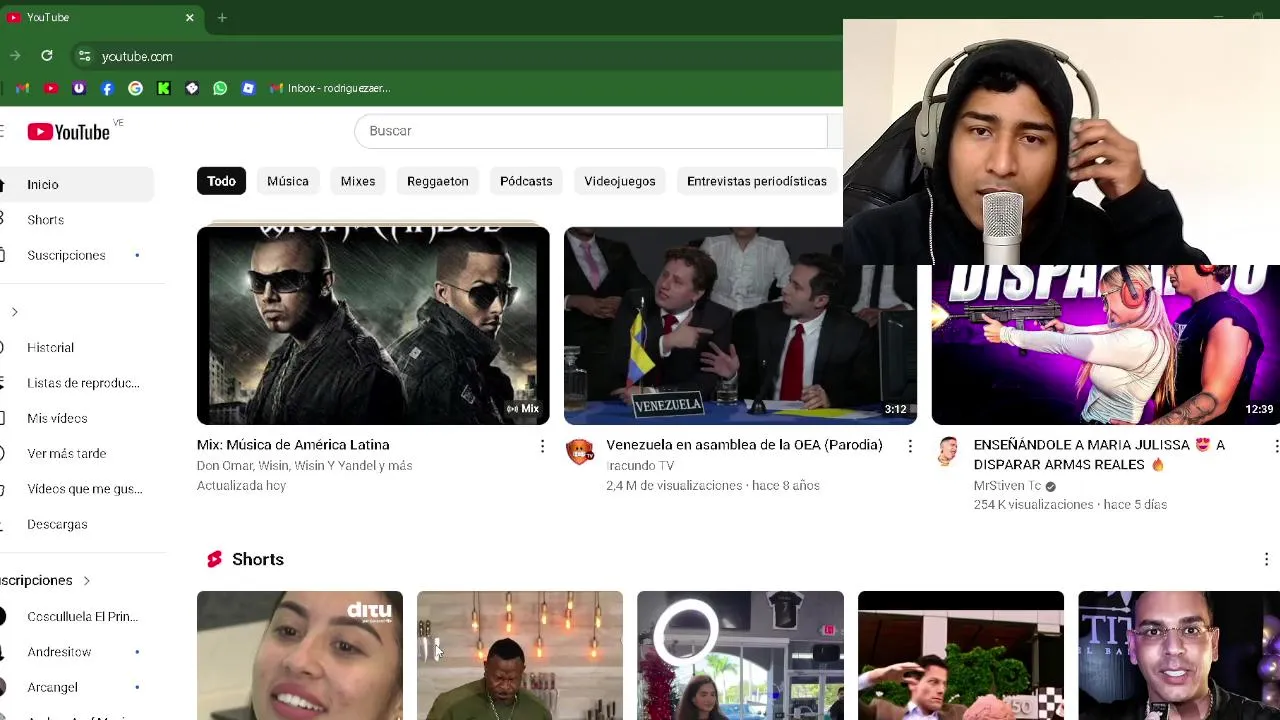Play the Mix: Música de América Latina thumbnail
The height and width of the screenshot is (720, 1280).
[x=373, y=326]
